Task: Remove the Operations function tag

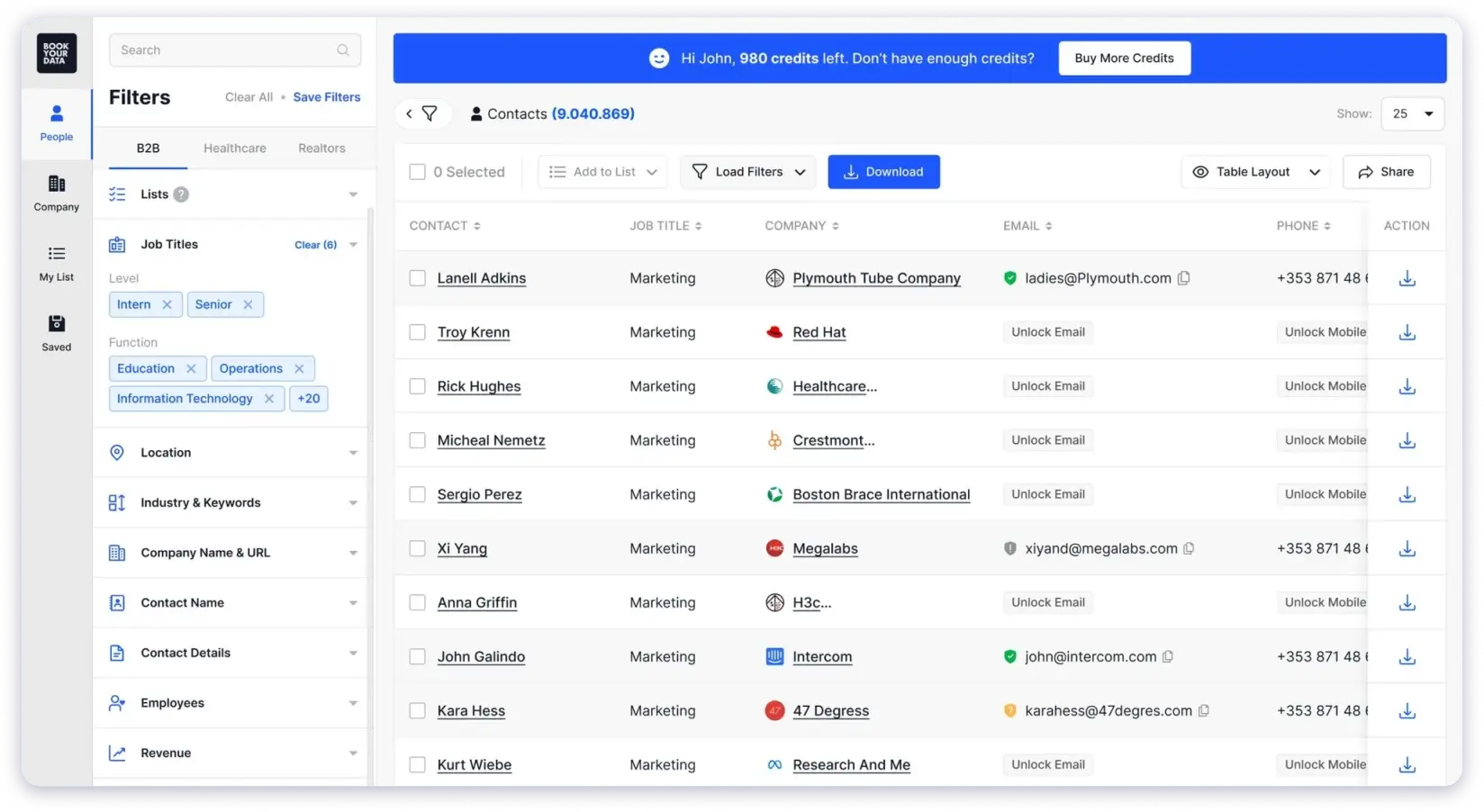Action: click(299, 368)
